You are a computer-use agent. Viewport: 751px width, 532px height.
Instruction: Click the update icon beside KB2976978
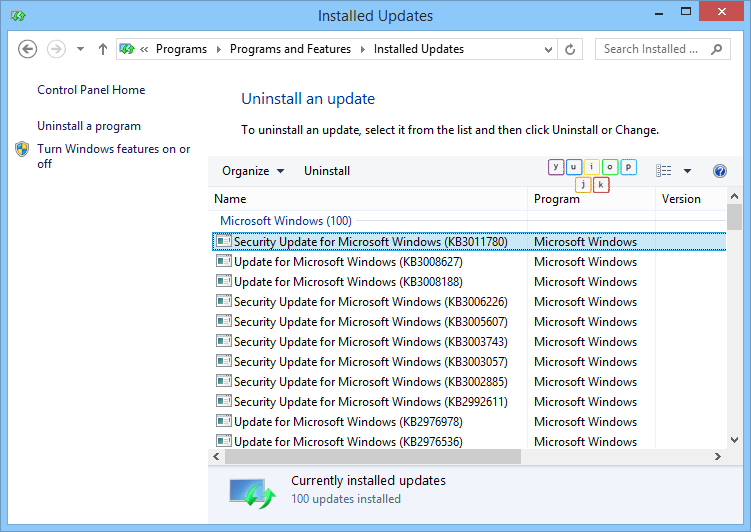tap(224, 421)
